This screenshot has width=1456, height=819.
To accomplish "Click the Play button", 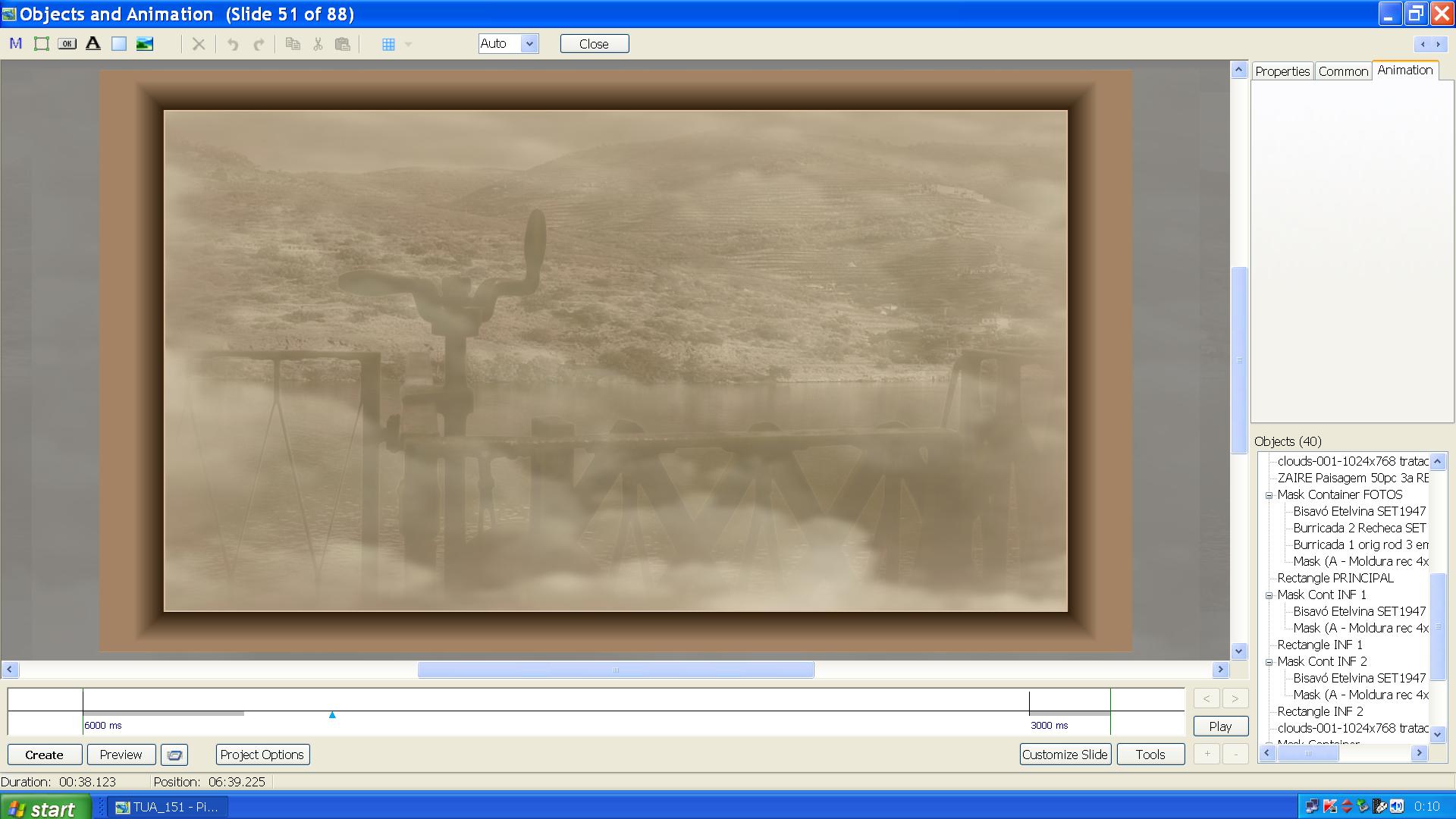I will [x=1220, y=726].
